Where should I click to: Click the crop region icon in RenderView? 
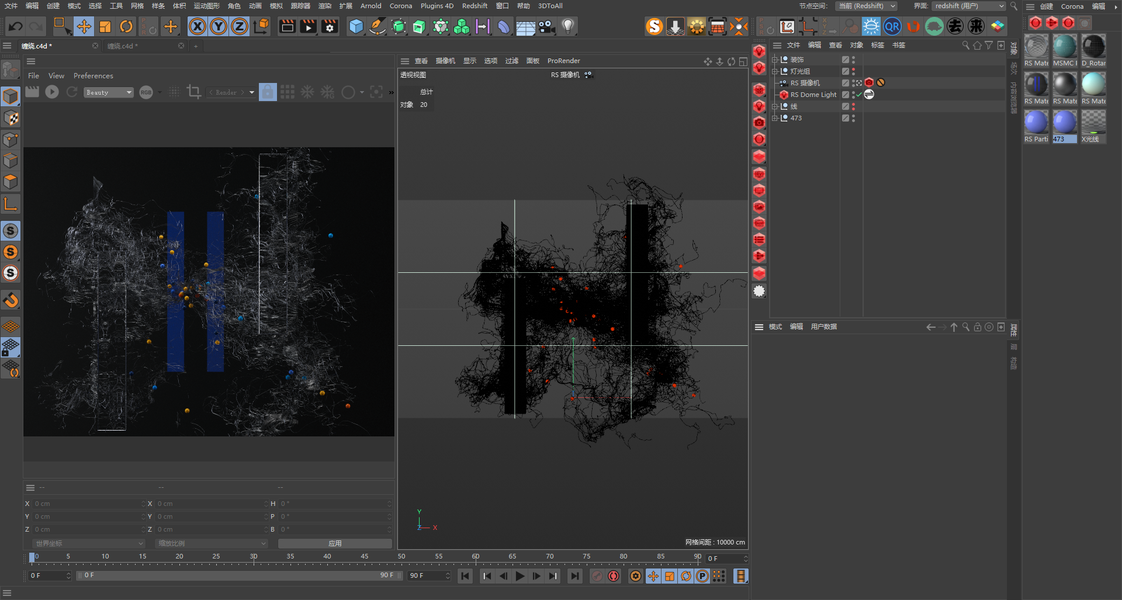pos(194,92)
